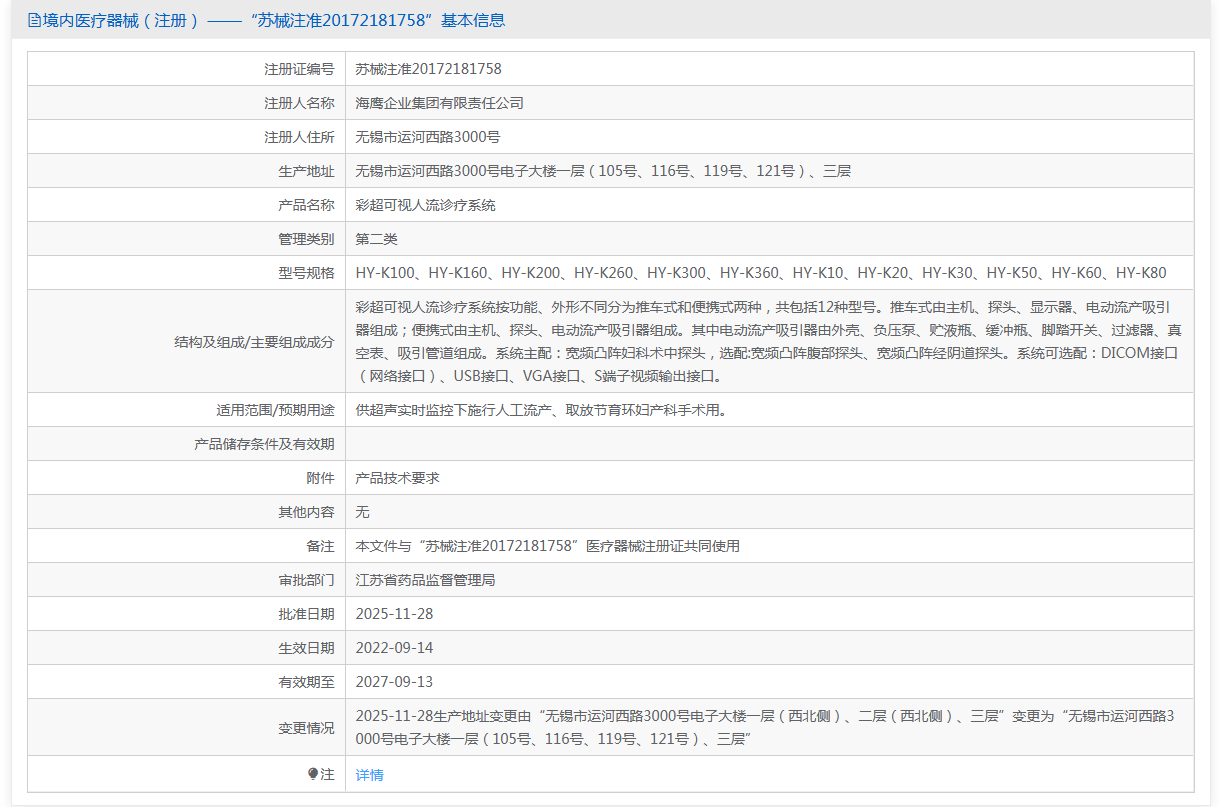
Task: Click the 适用范围/预期用途 value text
Action: click(x=540, y=410)
